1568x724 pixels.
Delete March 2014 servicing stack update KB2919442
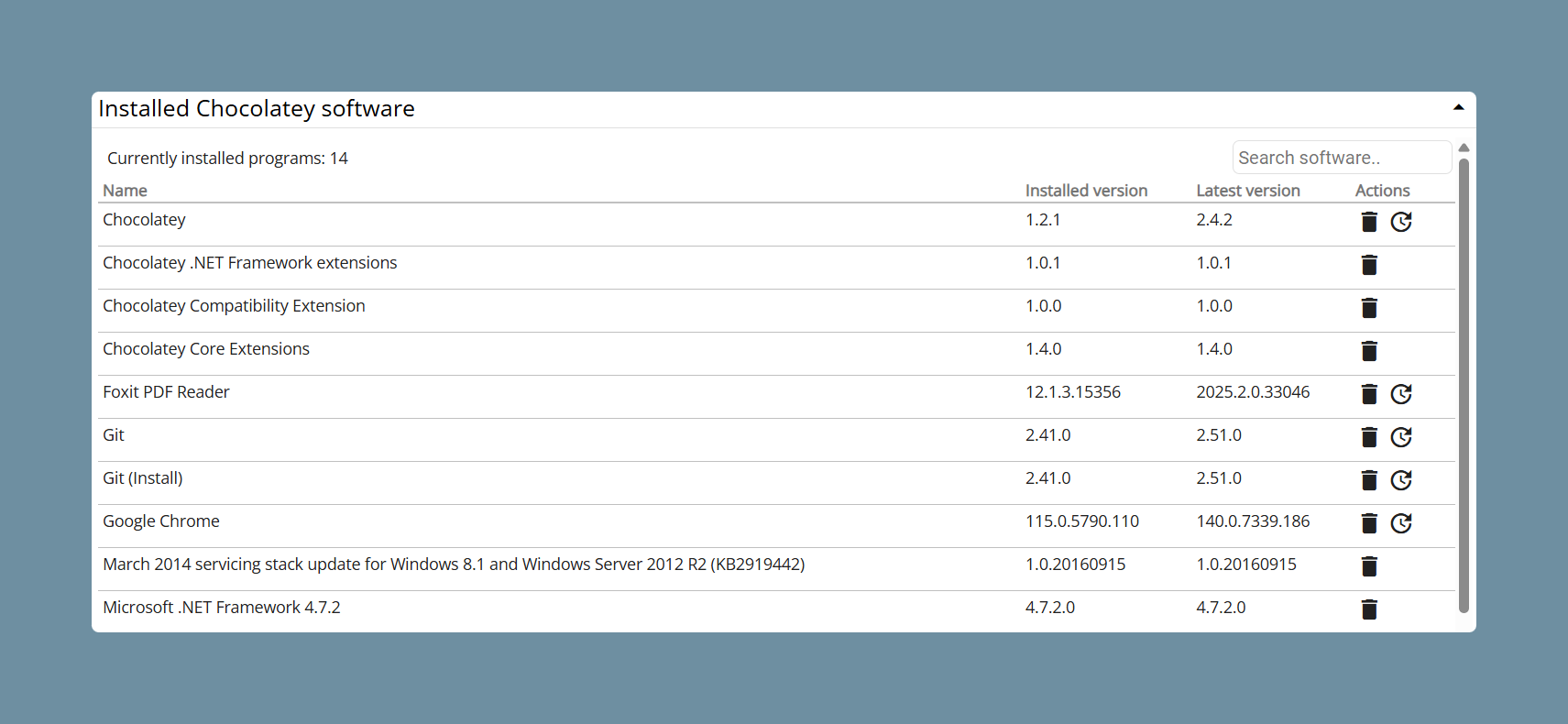tap(1369, 566)
